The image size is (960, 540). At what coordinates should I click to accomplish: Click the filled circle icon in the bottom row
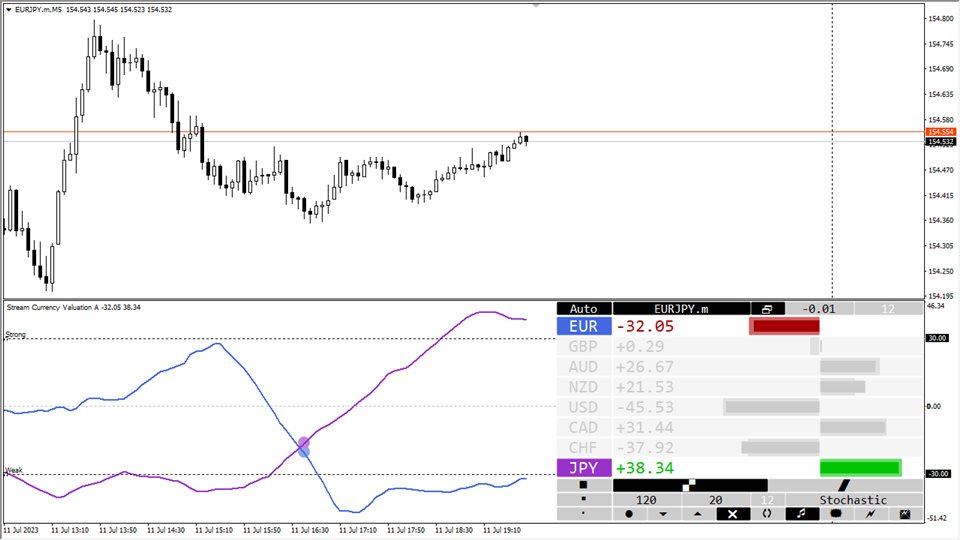coord(629,514)
